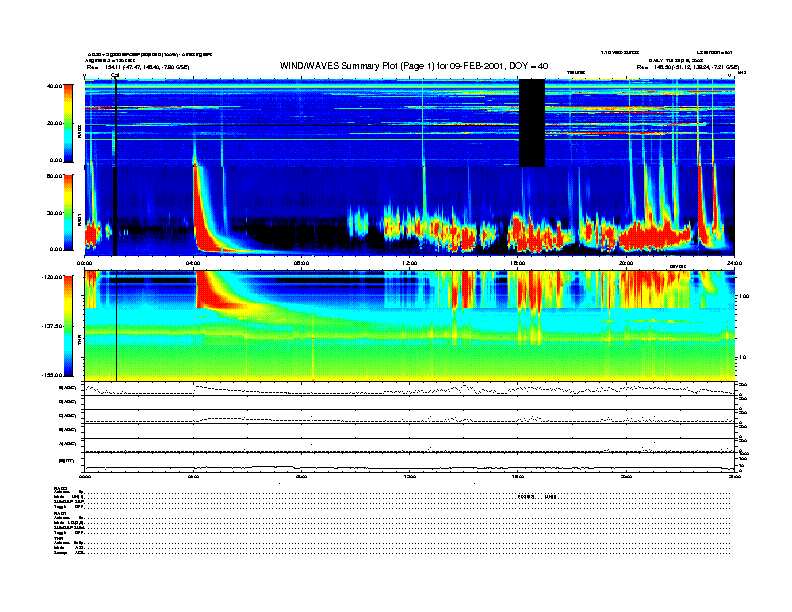Click the Cal label above the vertical line
This screenshot has width=792, height=612.
click(115, 74)
